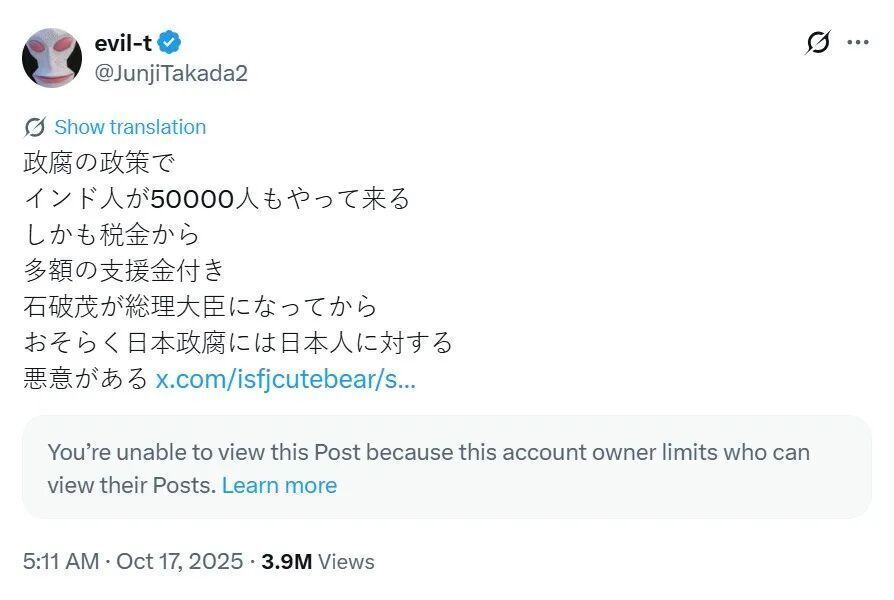
Task: Open the evil-t profile avatar
Action: point(52,58)
